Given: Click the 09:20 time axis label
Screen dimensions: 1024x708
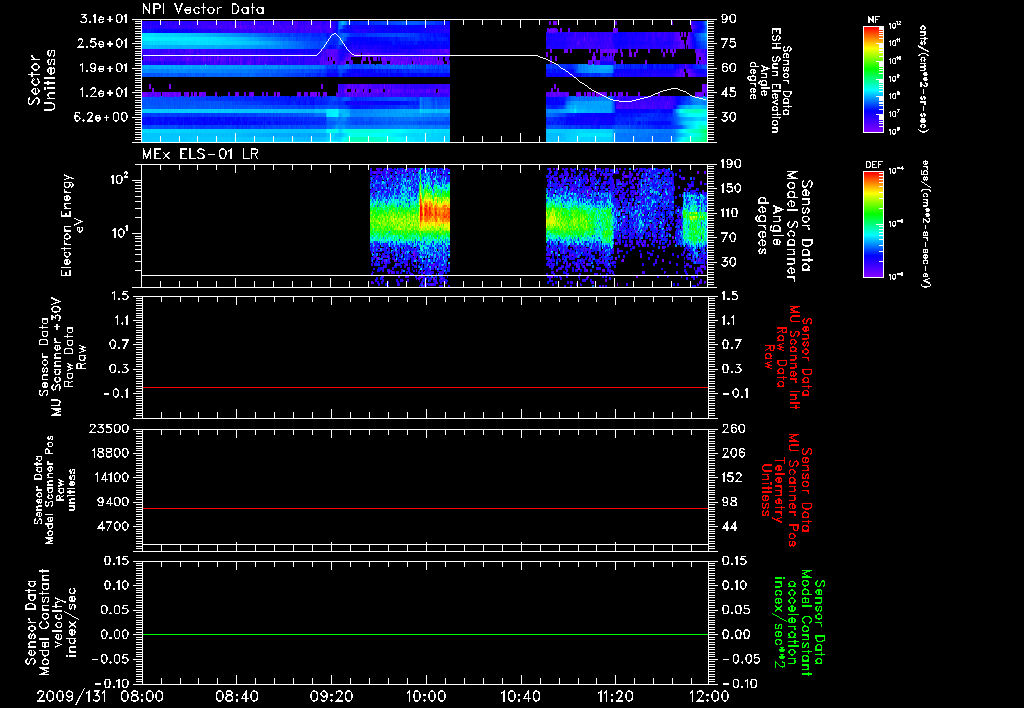Looking at the screenshot, I should (332, 696).
